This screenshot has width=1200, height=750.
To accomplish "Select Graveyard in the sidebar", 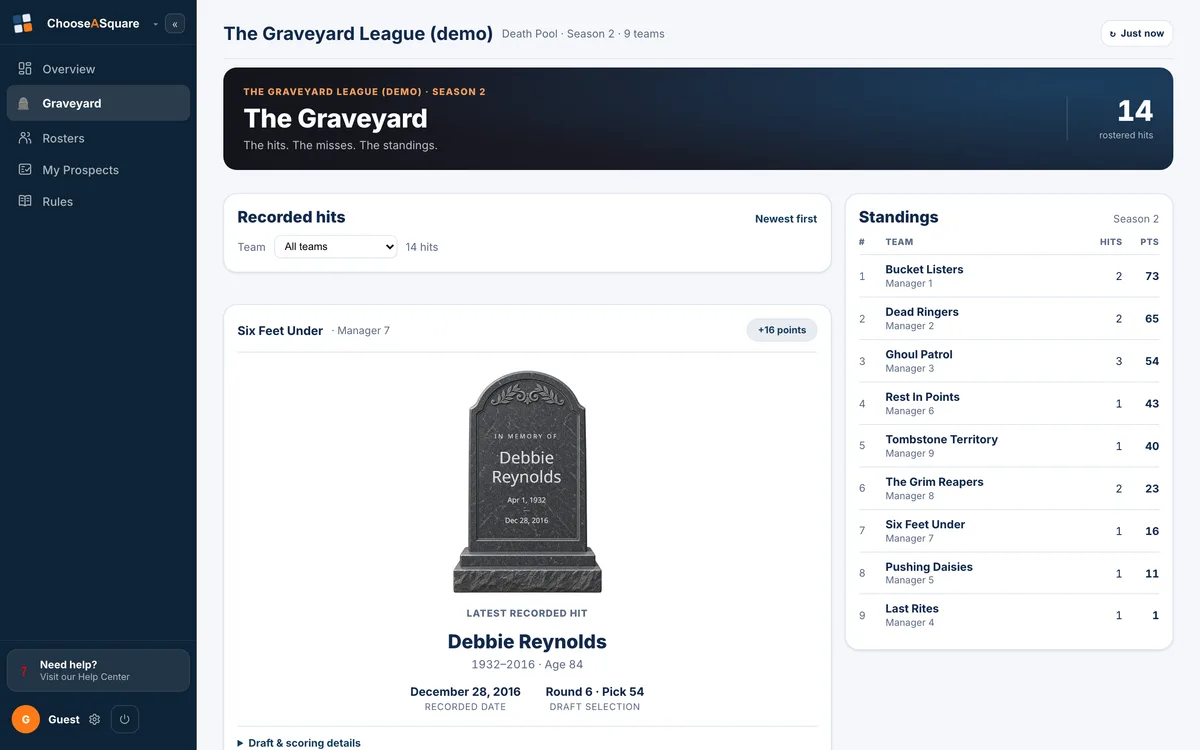I will point(98,103).
